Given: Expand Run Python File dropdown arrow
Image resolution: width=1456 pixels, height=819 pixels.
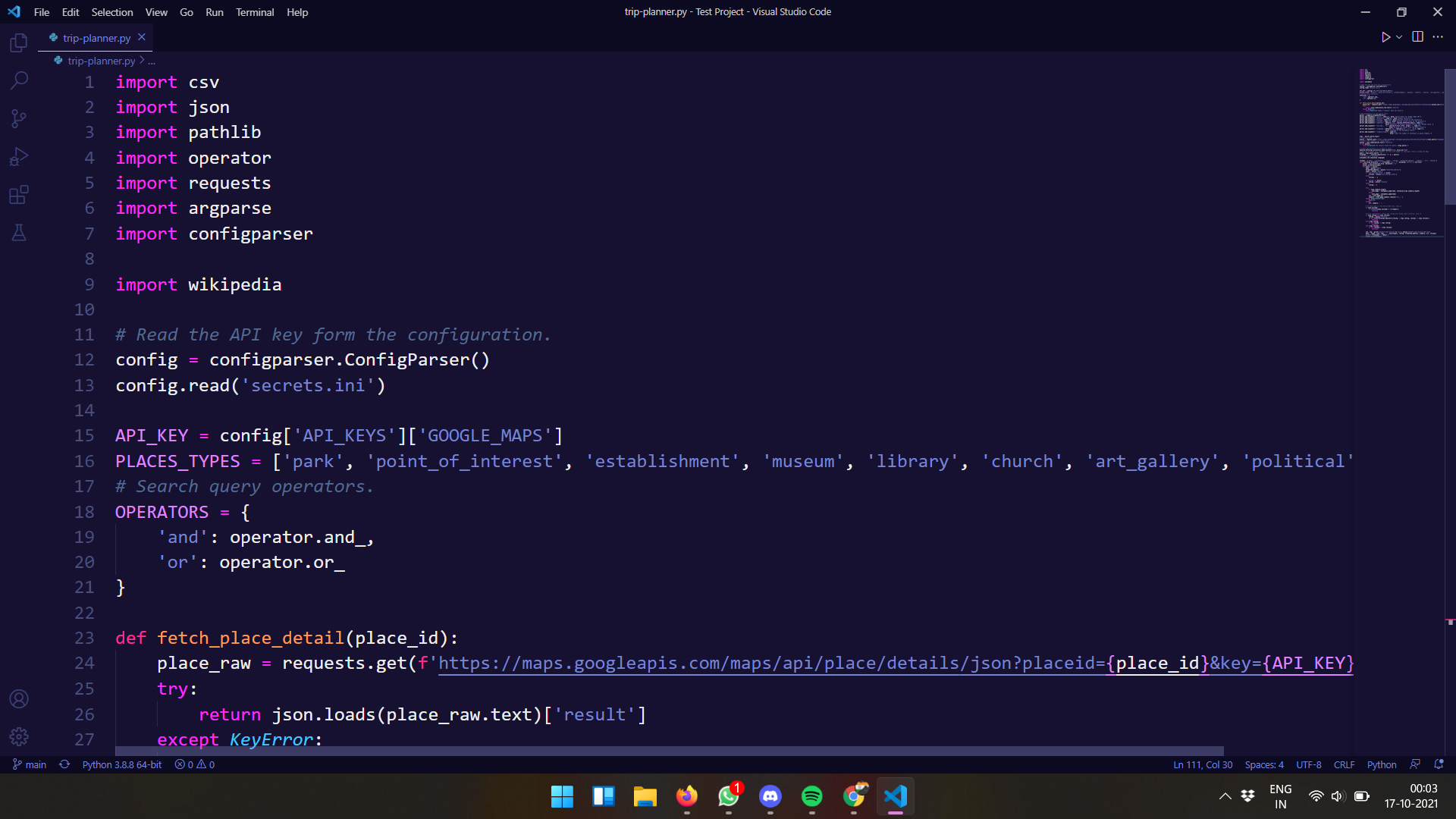Looking at the screenshot, I should point(1399,37).
